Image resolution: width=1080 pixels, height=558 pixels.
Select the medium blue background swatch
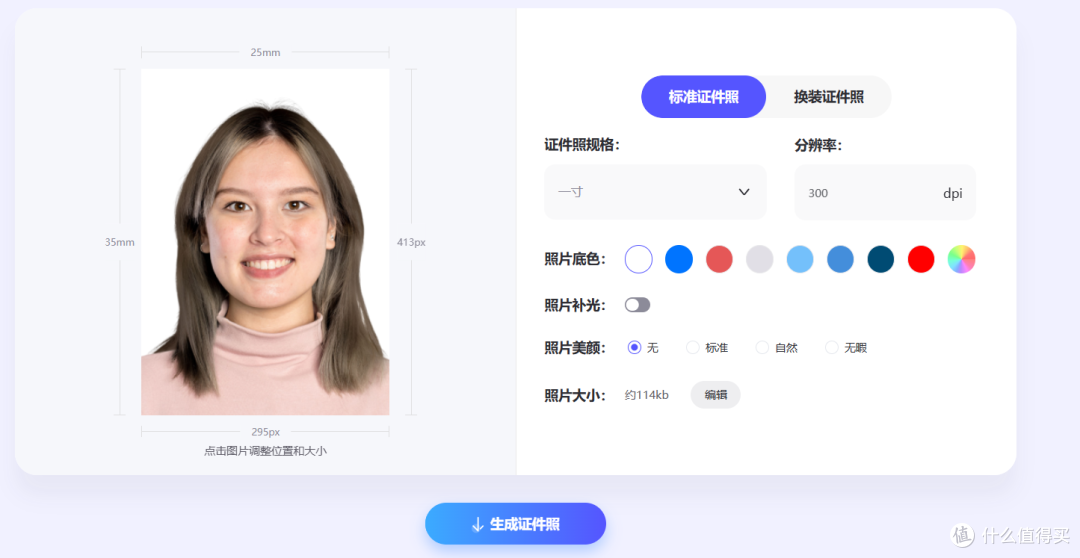840,259
